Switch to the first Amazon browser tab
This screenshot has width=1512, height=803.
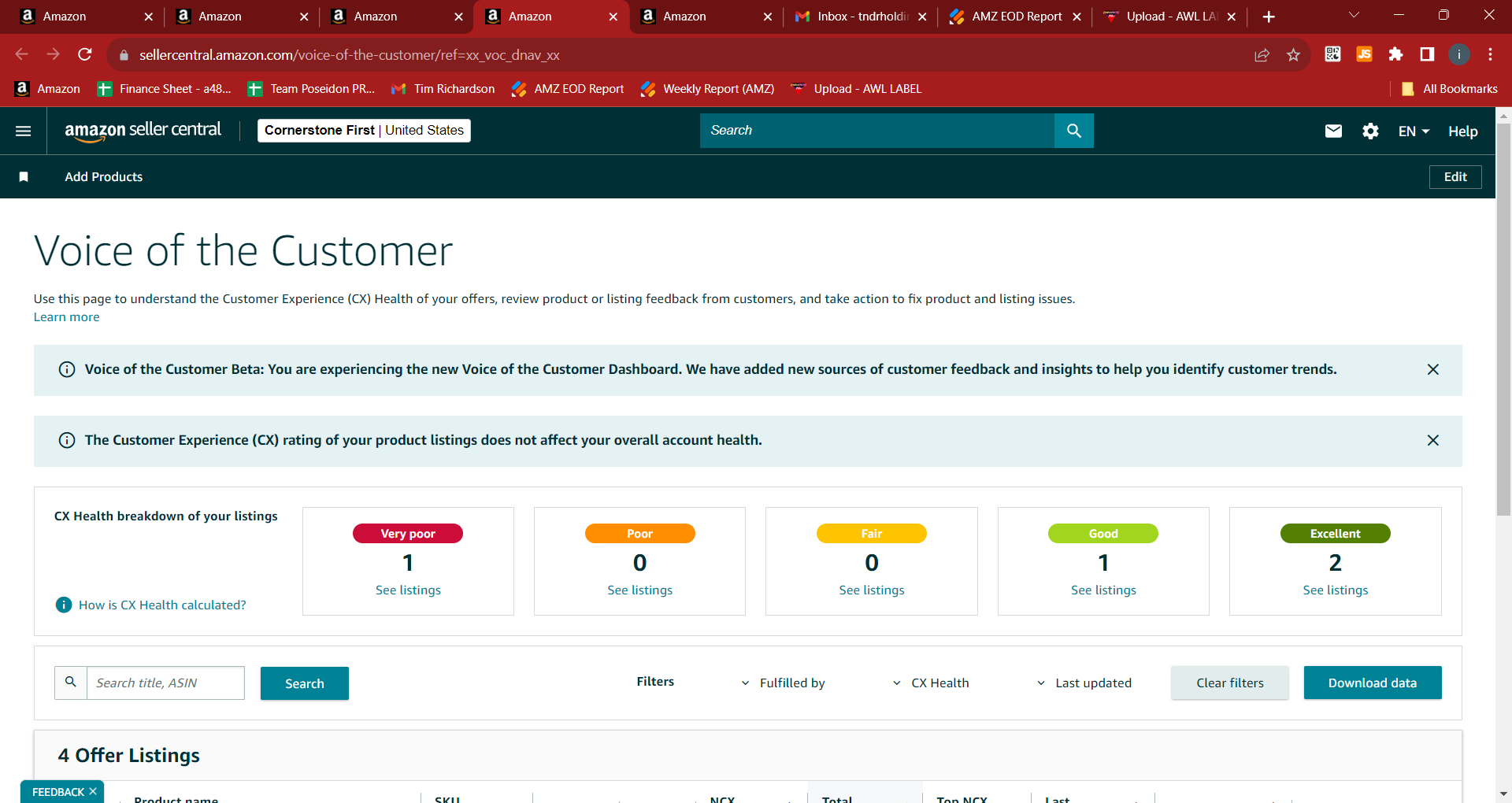click(x=85, y=17)
